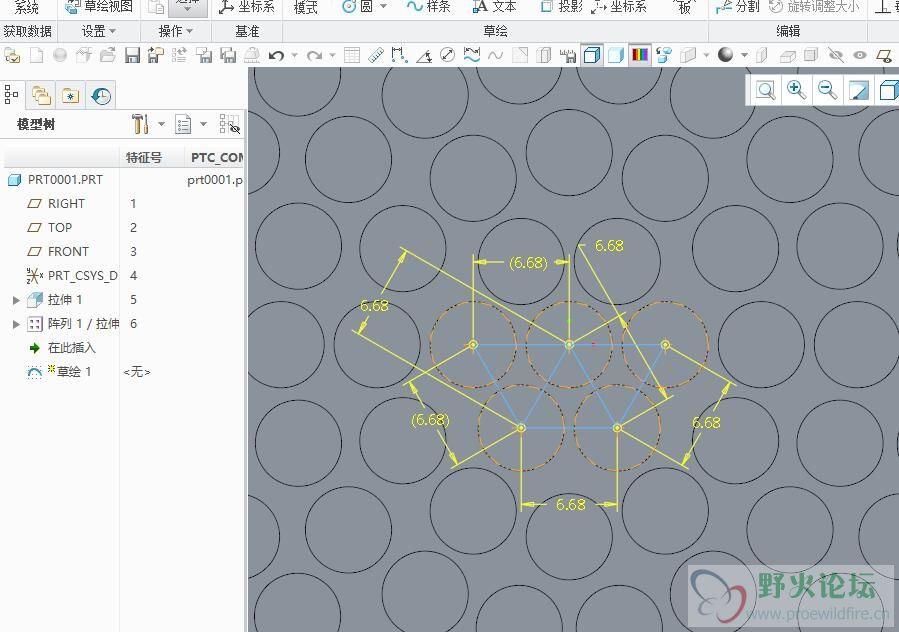Click the 获取数据 group label
Image resolution: width=899 pixels, height=632 pixels.
28,31
